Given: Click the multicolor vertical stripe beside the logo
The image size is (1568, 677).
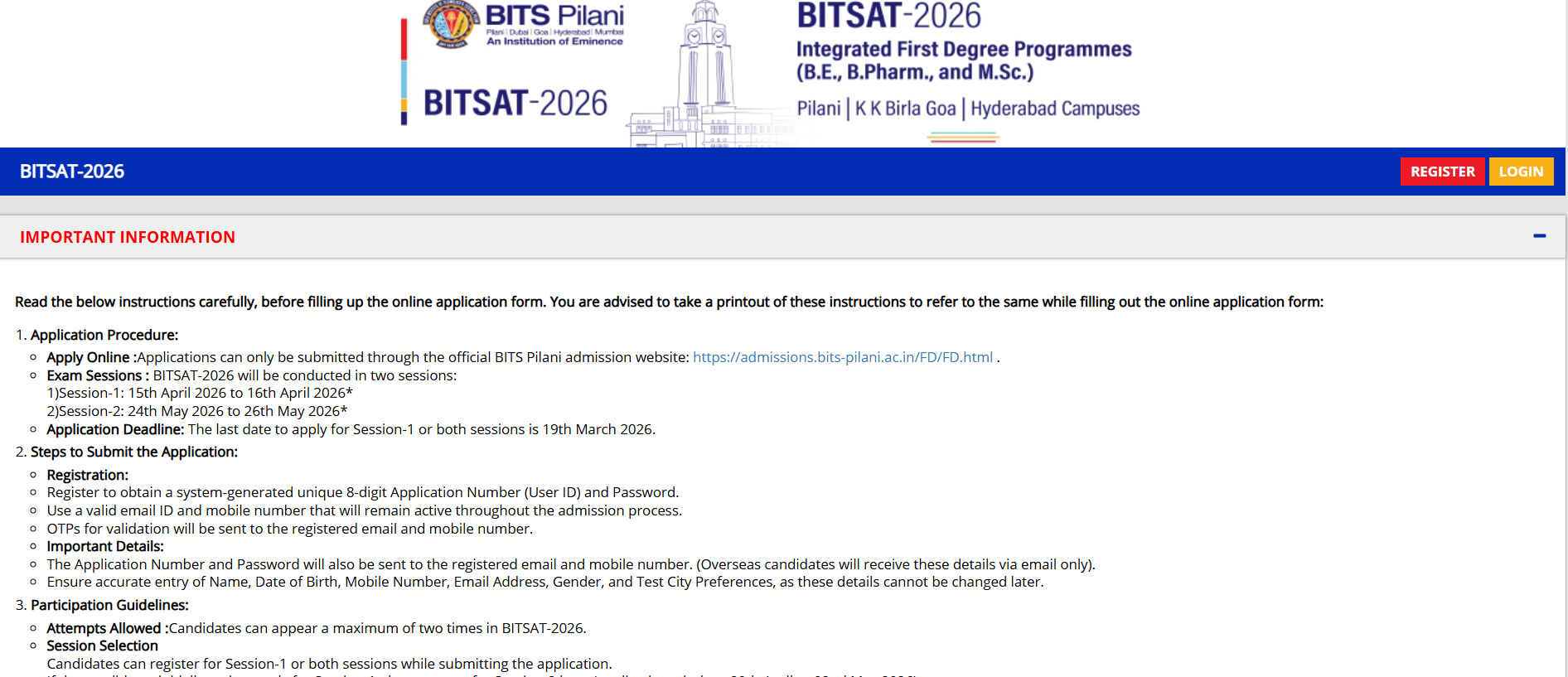Looking at the screenshot, I should point(404,71).
